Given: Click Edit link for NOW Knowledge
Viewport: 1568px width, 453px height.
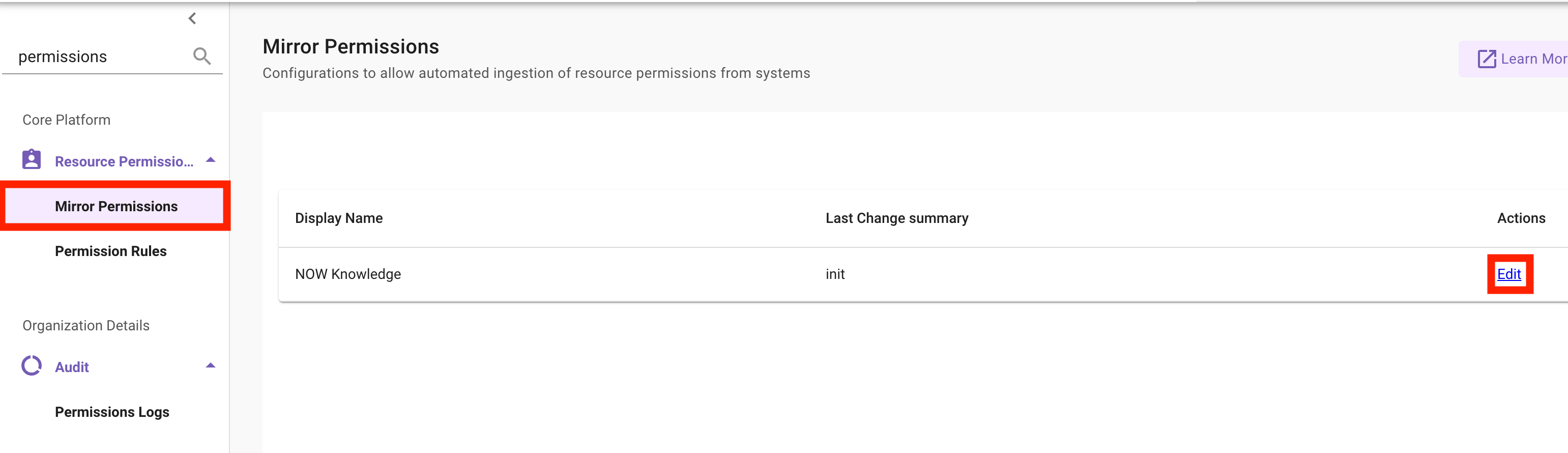Looking at the screenshot, I should pyautogui.click(x=1509, y=274).
